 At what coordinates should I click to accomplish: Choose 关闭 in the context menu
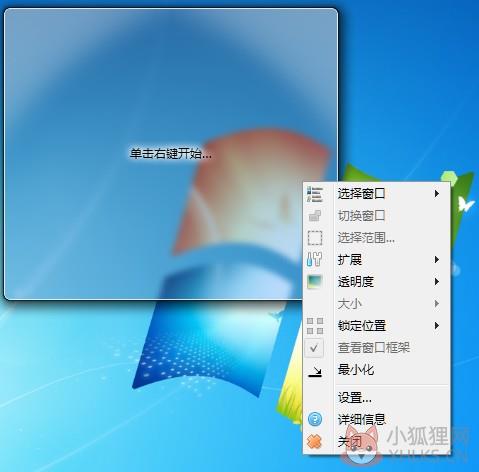376,442
